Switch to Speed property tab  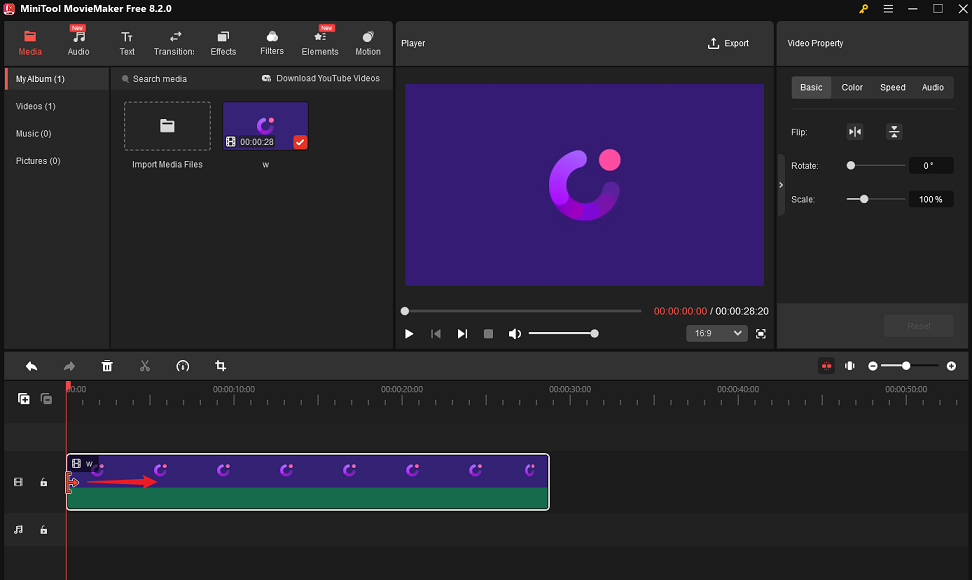tap(893, 87)
